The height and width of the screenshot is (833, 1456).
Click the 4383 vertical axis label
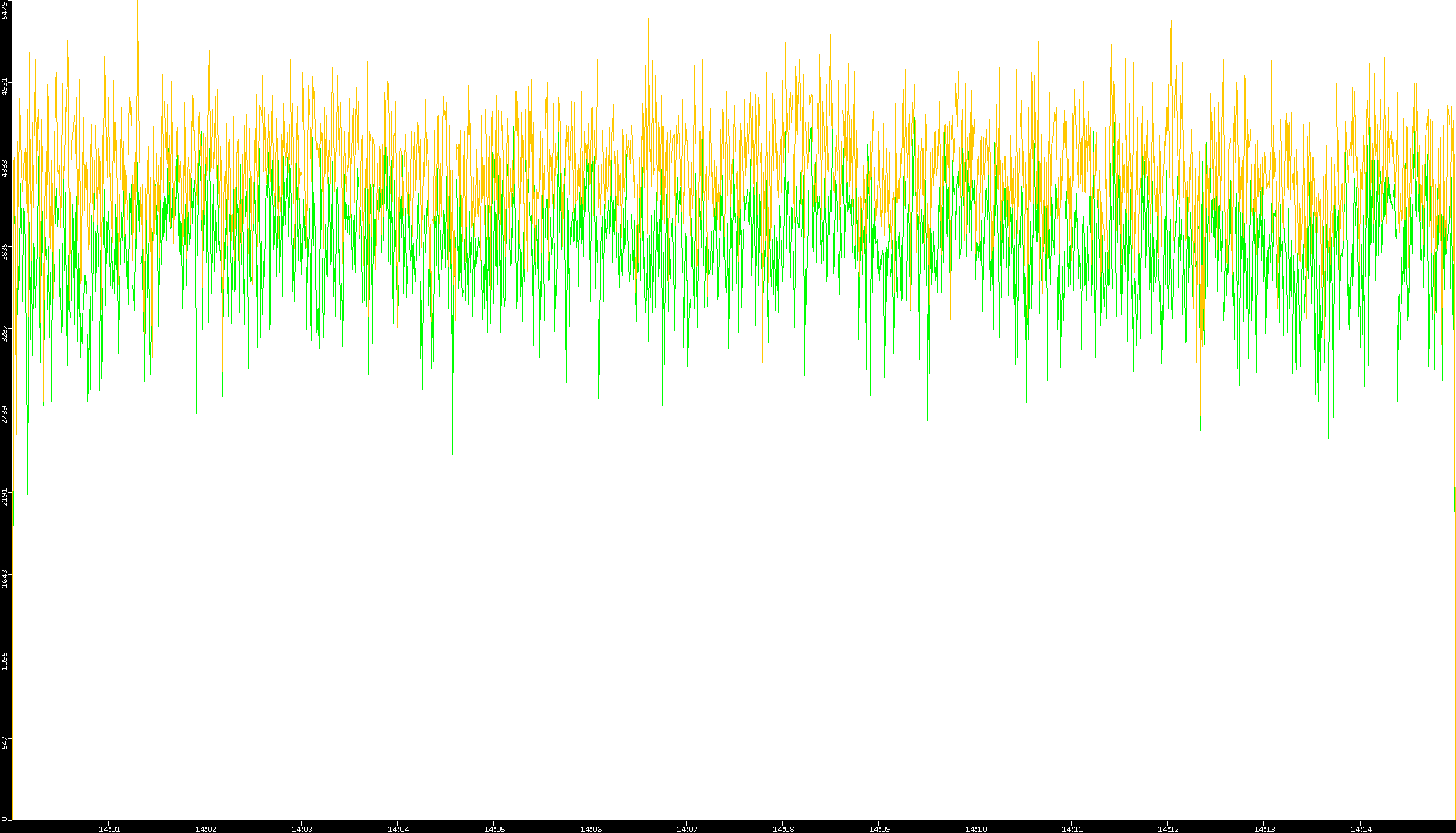(6, 168)
